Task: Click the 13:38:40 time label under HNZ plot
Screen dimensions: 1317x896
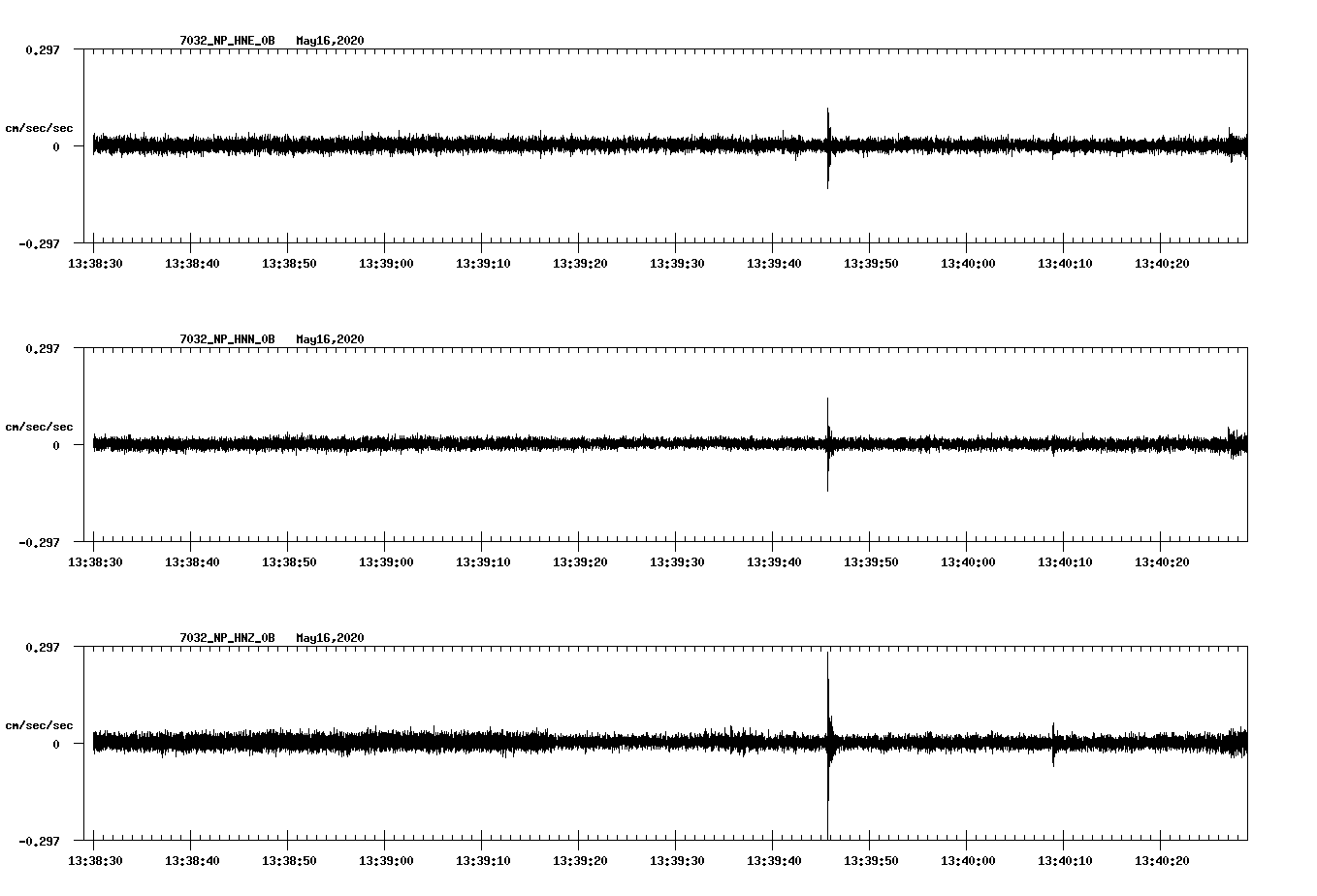Action: 192,861
